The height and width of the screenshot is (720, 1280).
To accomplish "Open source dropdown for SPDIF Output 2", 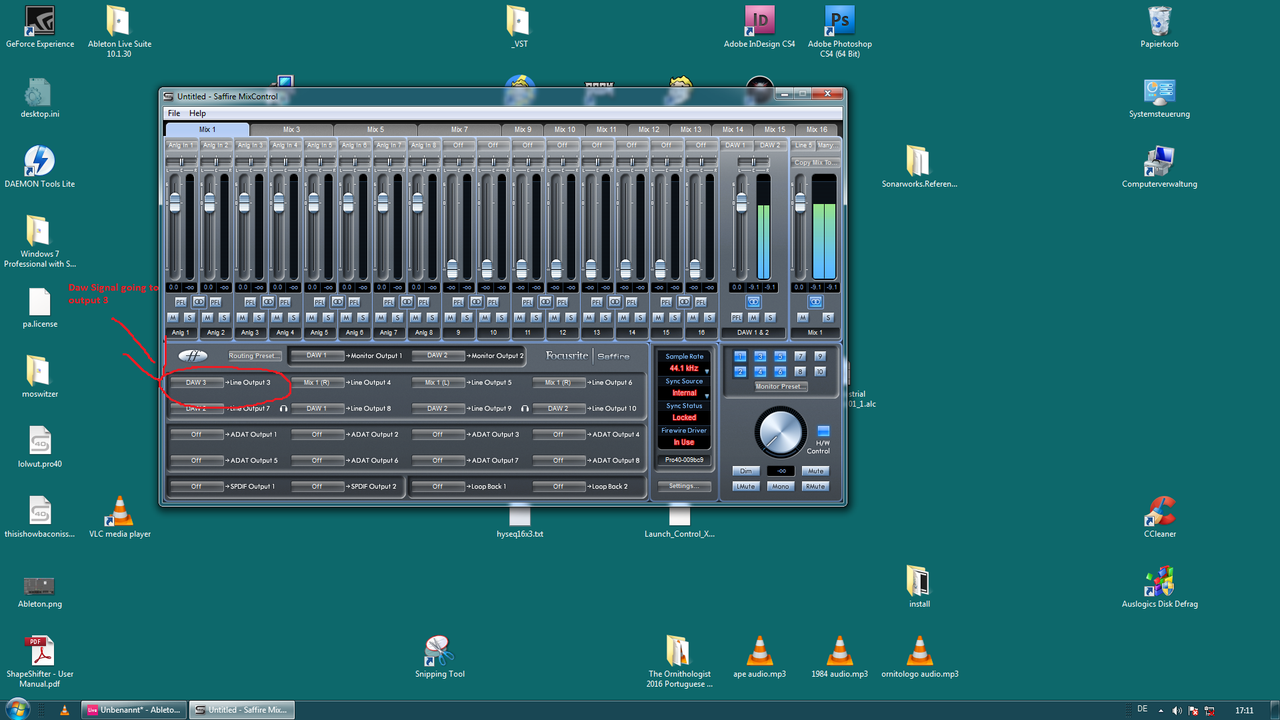I will click(x=316, y=486).
